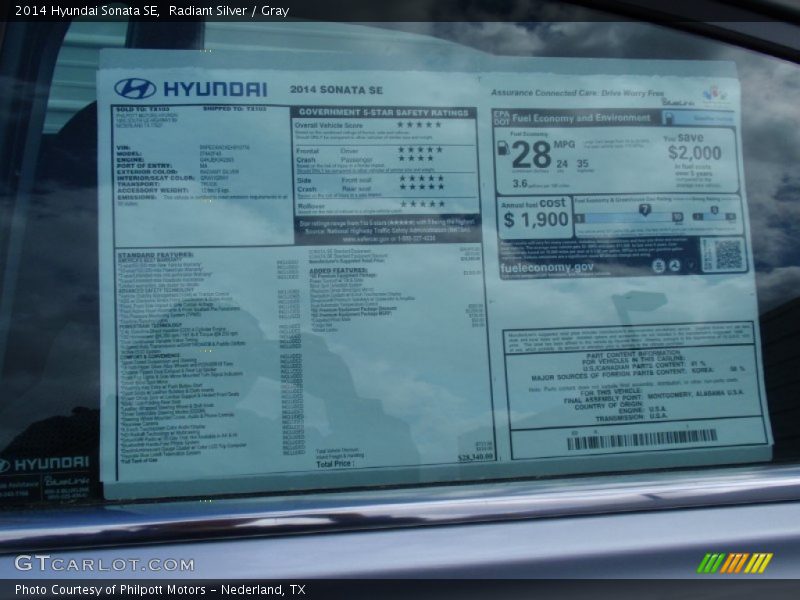Click the '$2,000' savings amount
The image size is (800, 600).
click(x=694, y=153)
